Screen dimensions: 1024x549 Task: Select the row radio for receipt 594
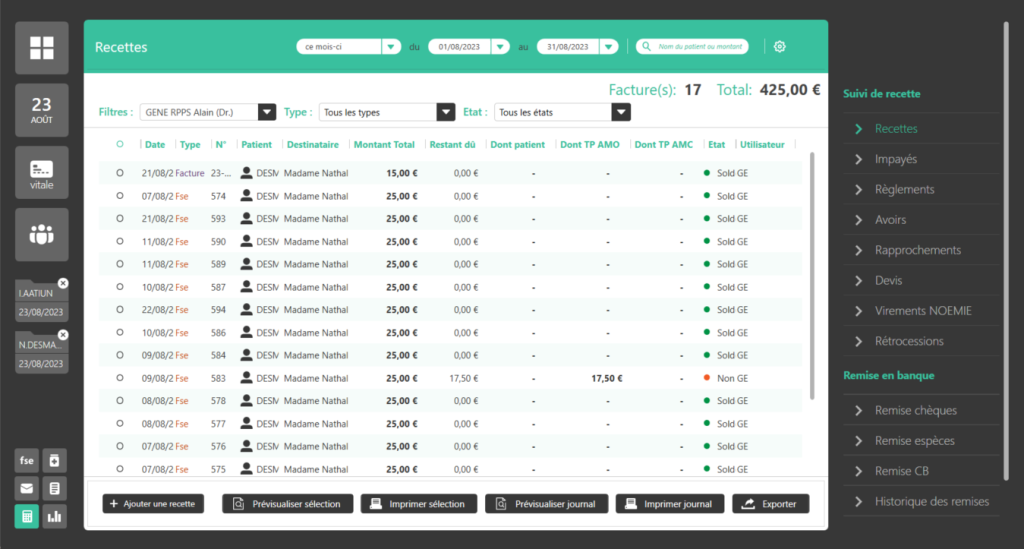pyautogui.click(x=120, y=310)
